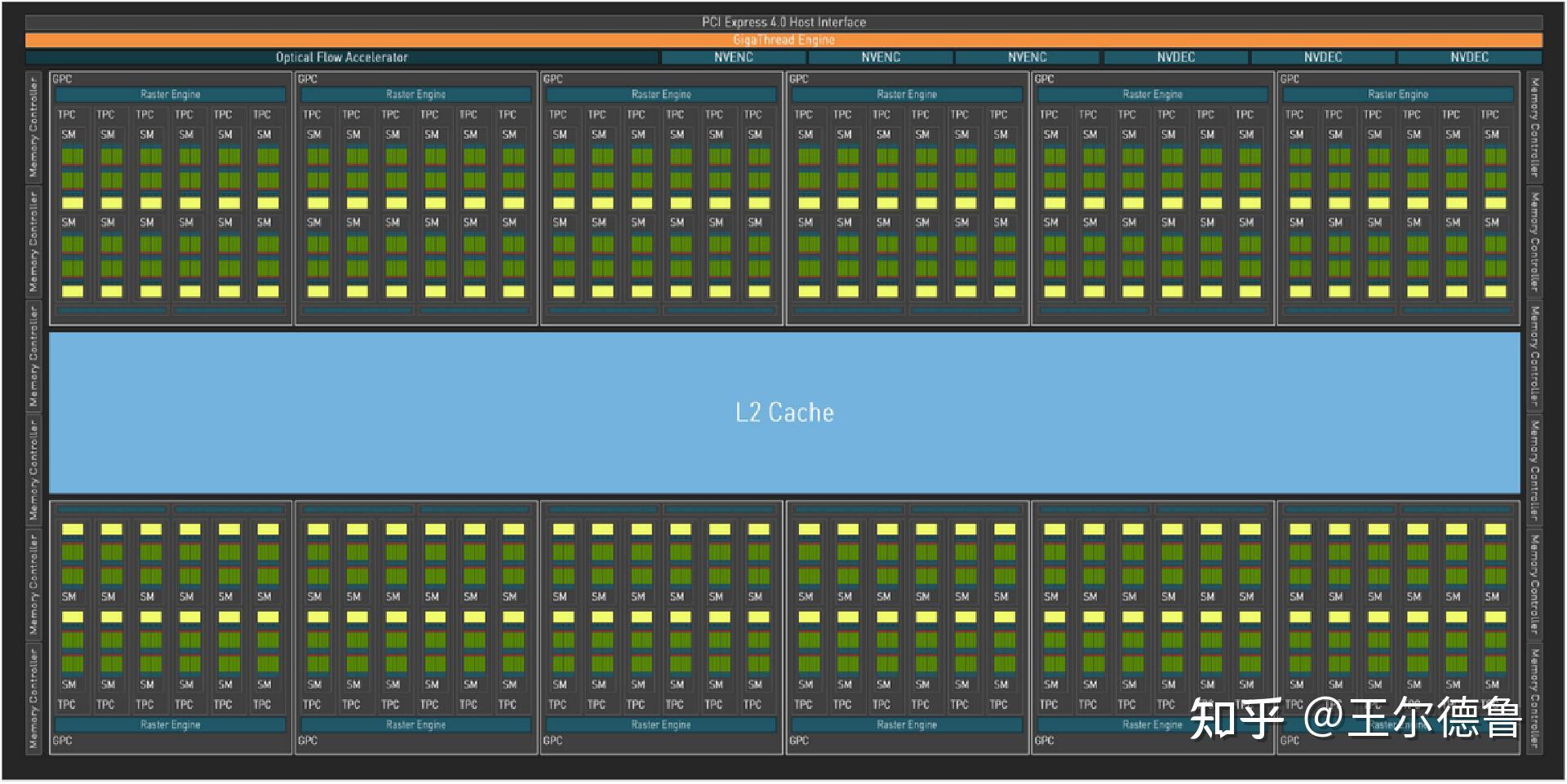Select the rightmost NVENC block
Viewport: 1567px width, 784px height.
coord(1027,57)
